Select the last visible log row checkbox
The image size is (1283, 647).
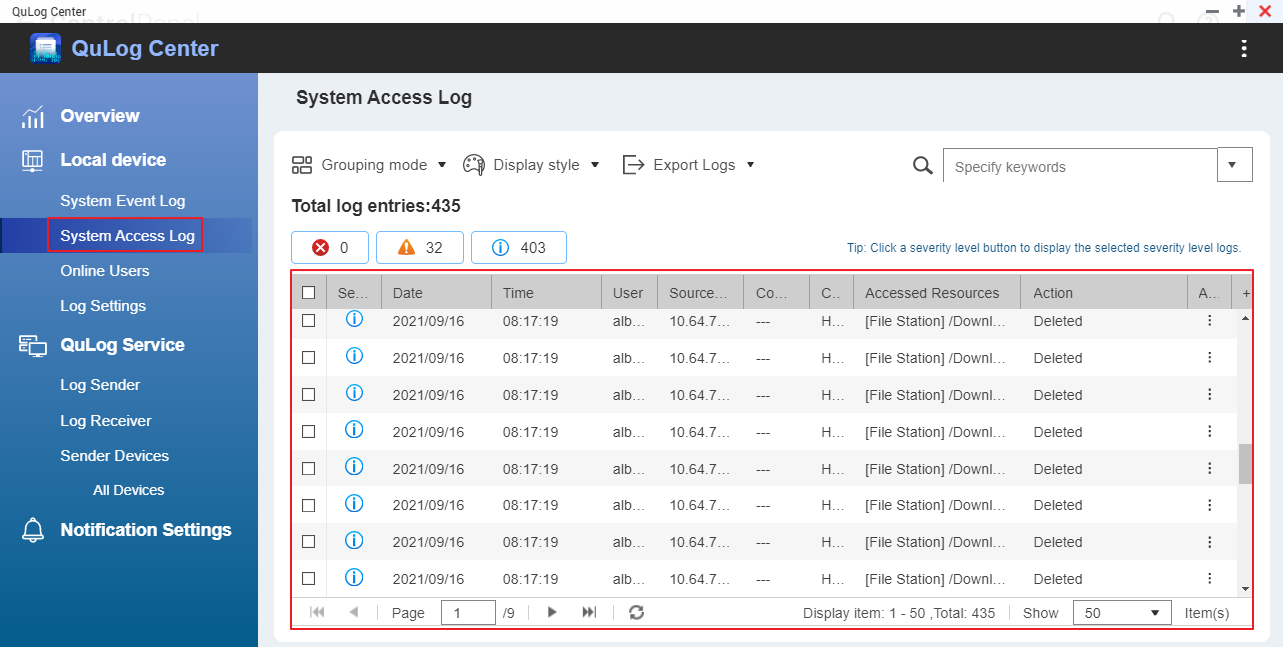click(x=308, y=579)
